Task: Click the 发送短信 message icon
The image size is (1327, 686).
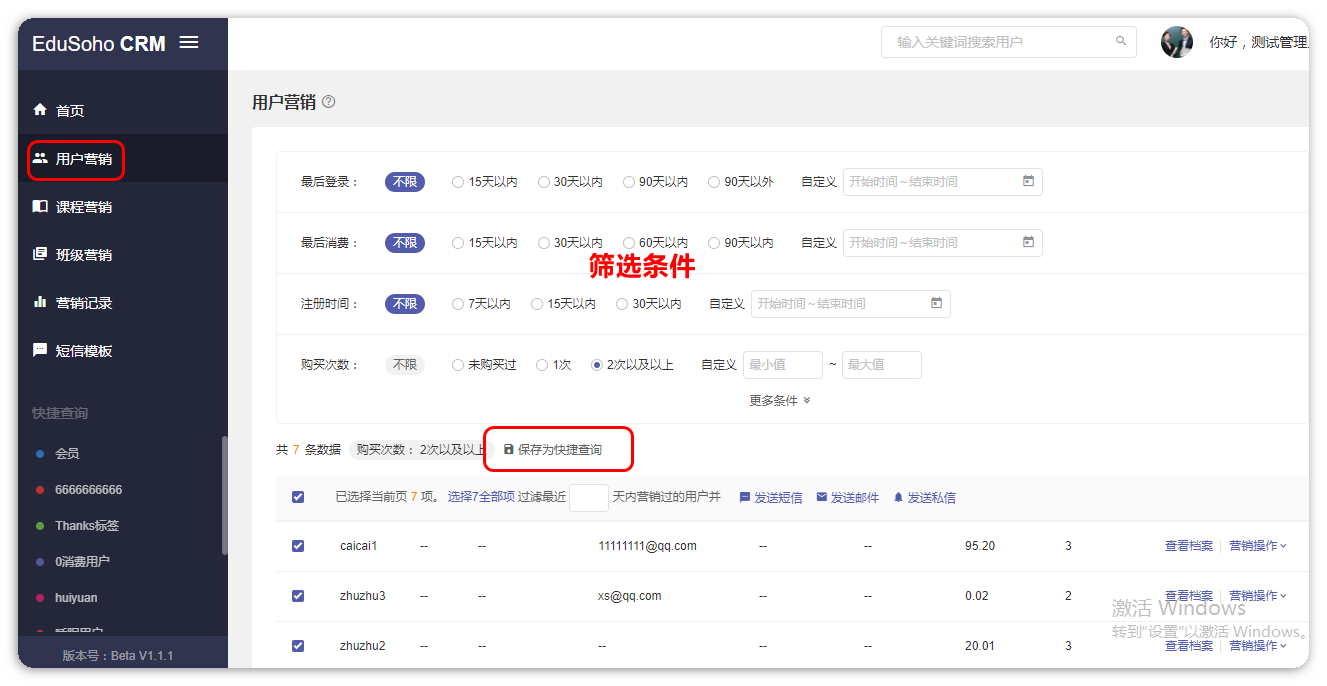Action: [x=745, y=497]
